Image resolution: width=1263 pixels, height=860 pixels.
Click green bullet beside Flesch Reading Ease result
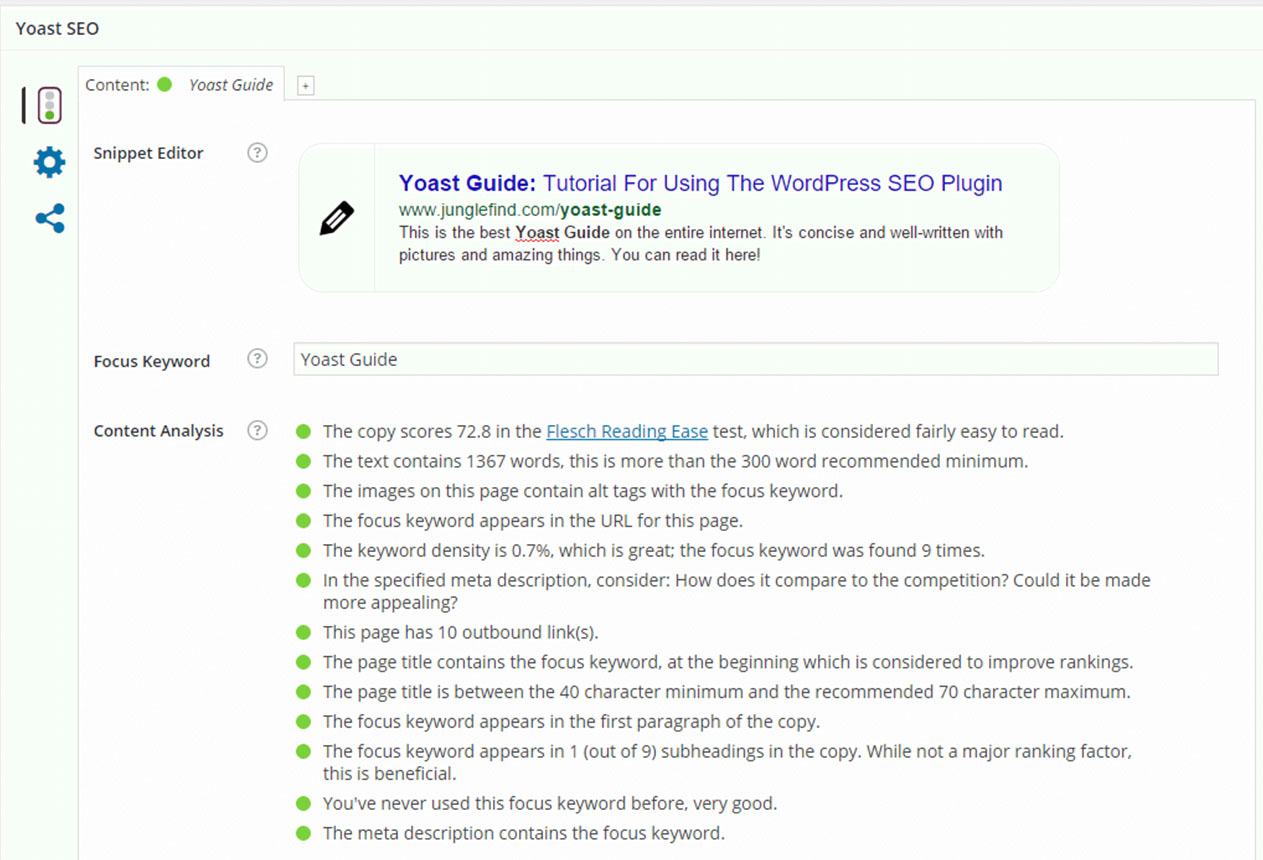pyautogui.click(x=304, y=432)
